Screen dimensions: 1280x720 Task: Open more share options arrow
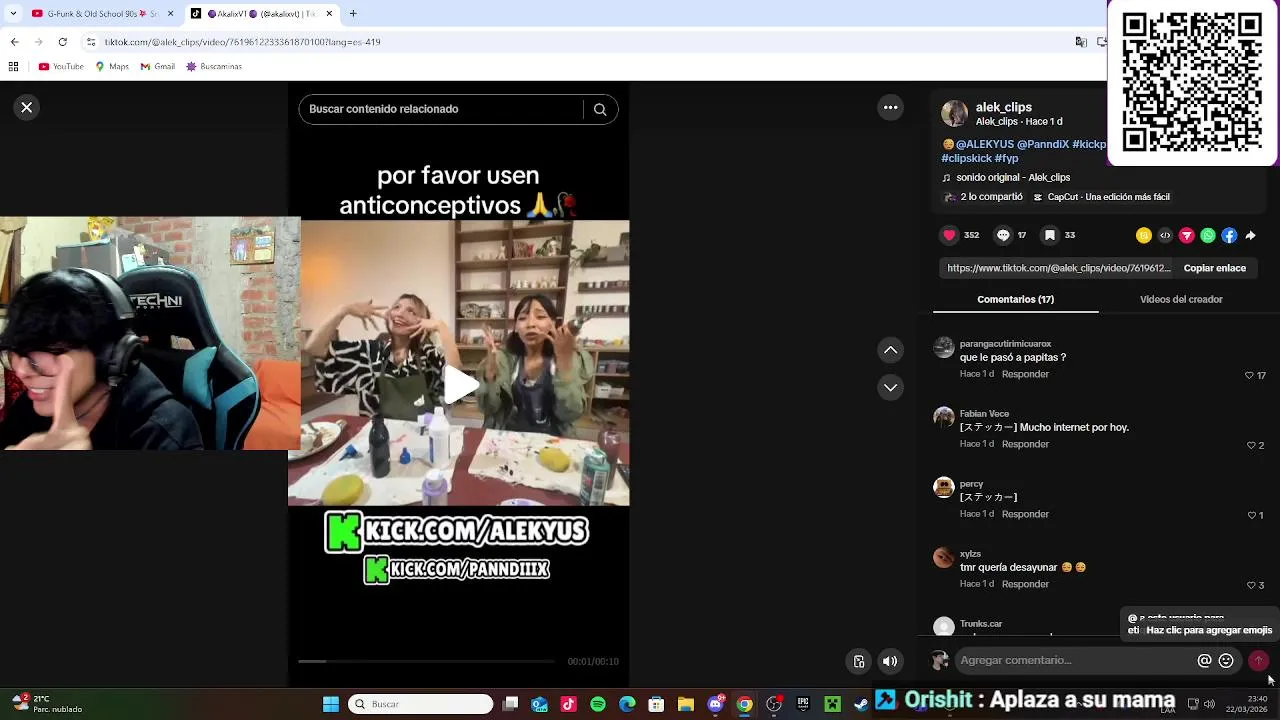tap(1250, 235)
